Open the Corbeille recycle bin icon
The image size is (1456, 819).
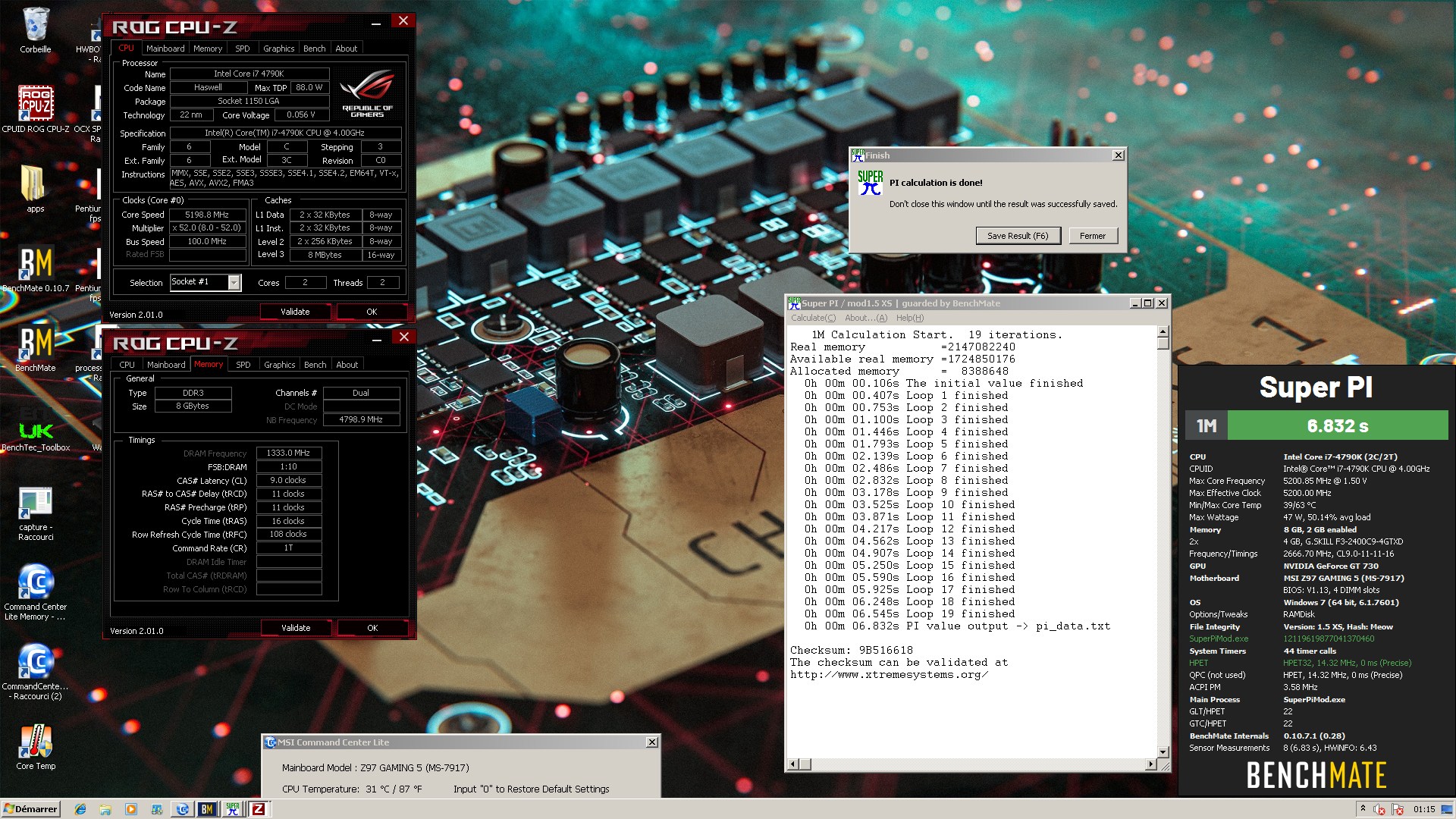pyautogui.click(x=35, y=30)
